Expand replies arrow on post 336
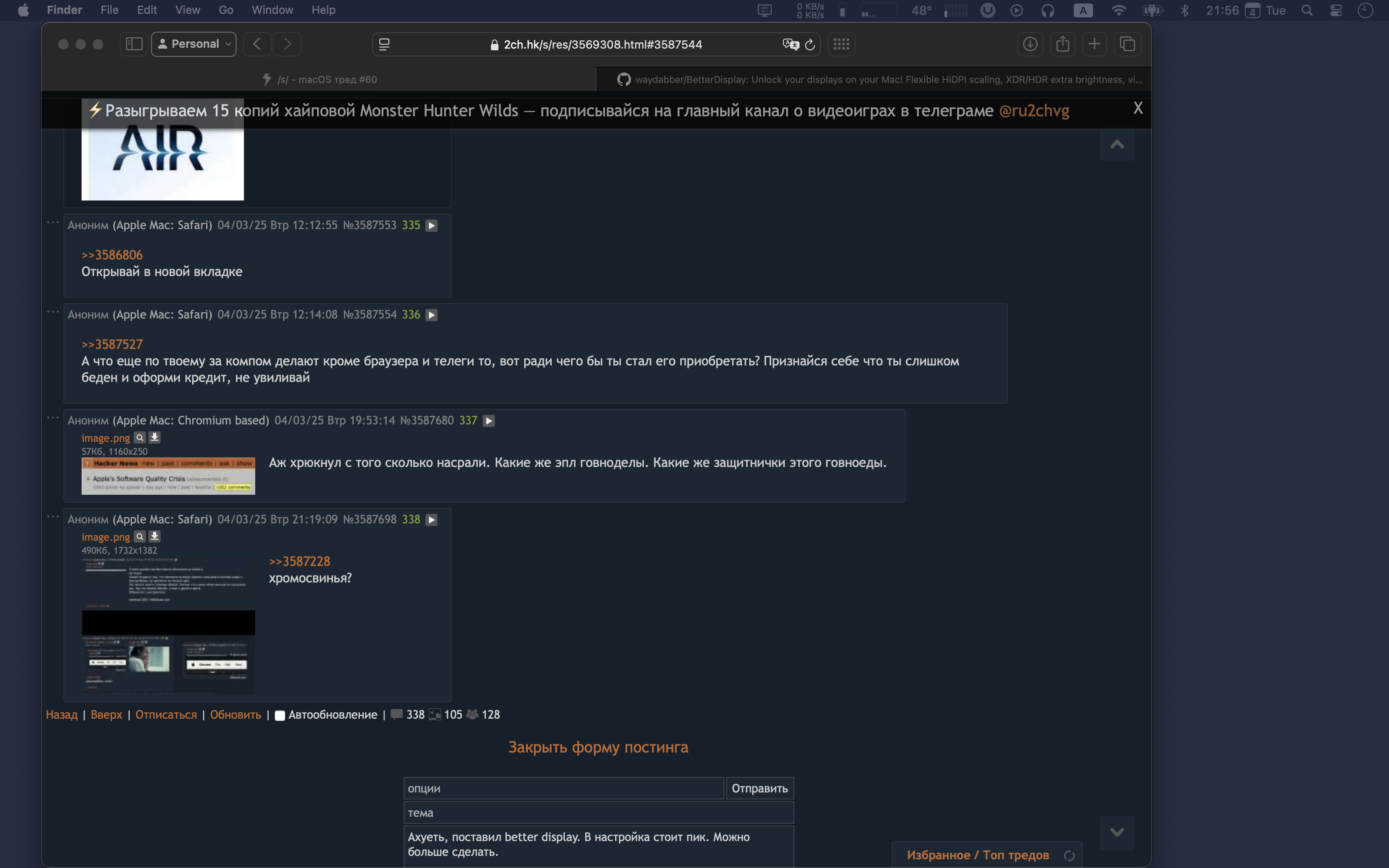The image size is (1389, 868). point(431,315)
